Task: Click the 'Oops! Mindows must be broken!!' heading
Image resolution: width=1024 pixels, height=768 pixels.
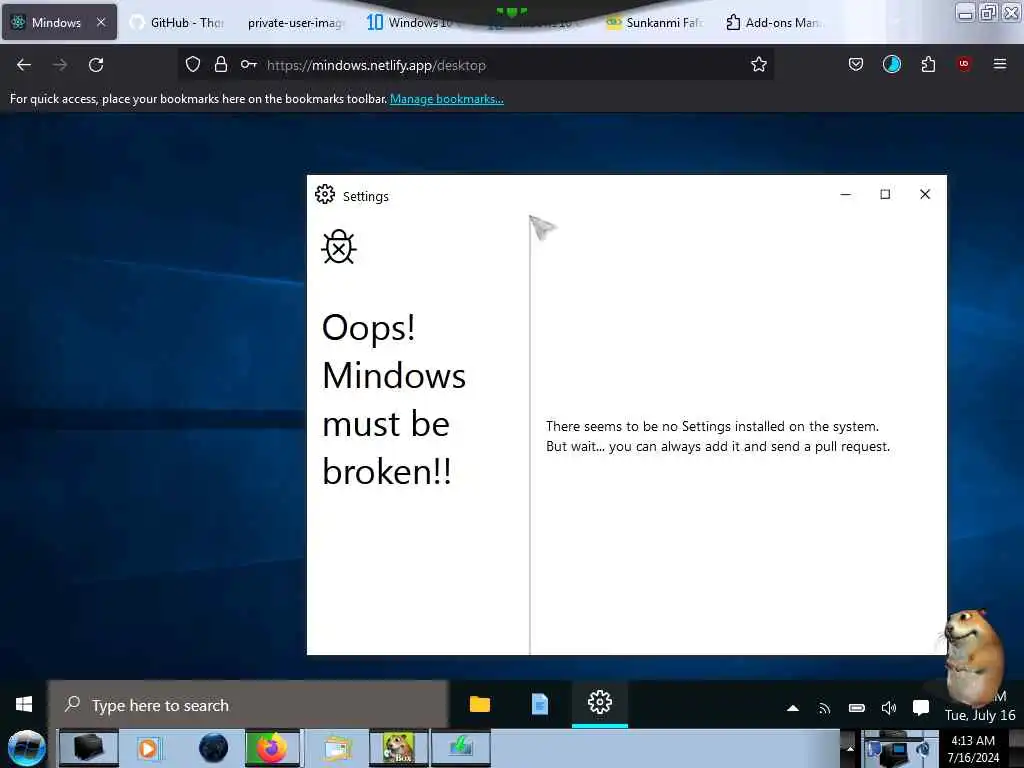Action: (x=394, y=400)
